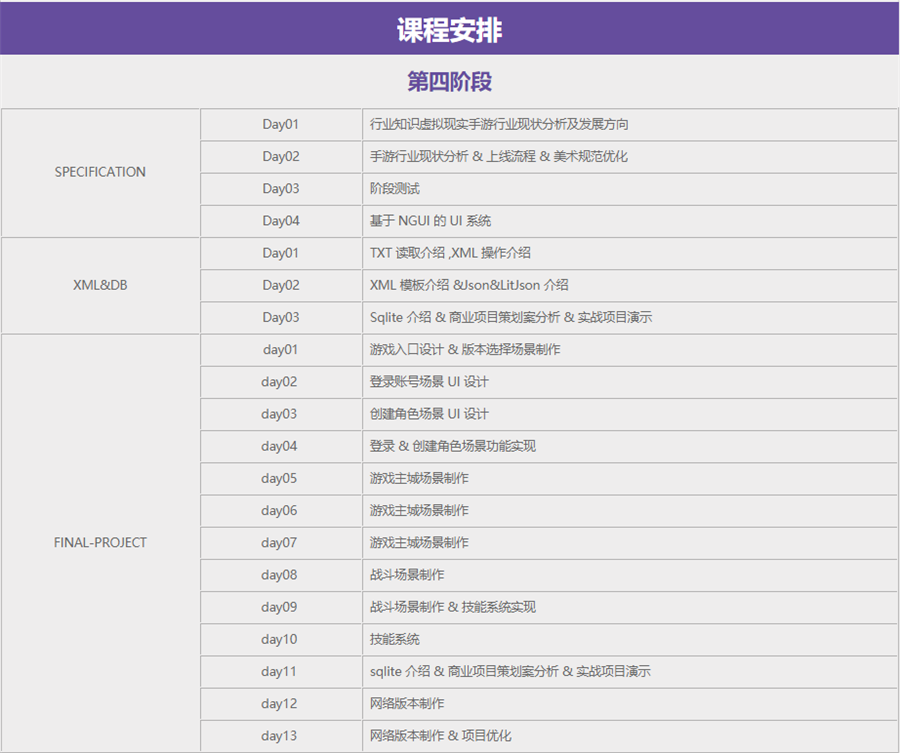Screen dimensions: 900x753
Task: Click the SPECIFICATION module cell
Action: pyautogui.click(x=100, y=172)
